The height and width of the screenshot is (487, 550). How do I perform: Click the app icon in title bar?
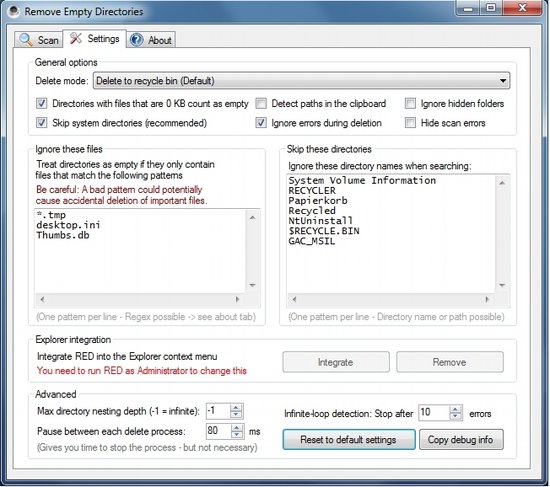[x=13, y=11]
